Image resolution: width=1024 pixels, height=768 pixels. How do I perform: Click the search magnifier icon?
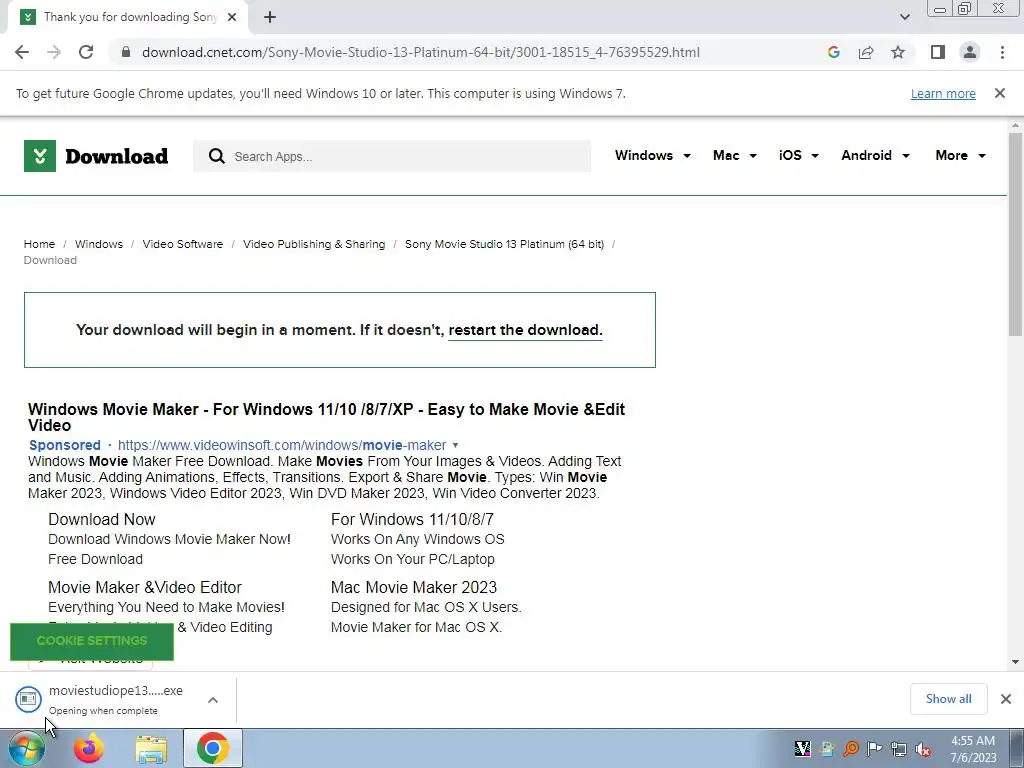pyautogui.click(x=217, y=156)
